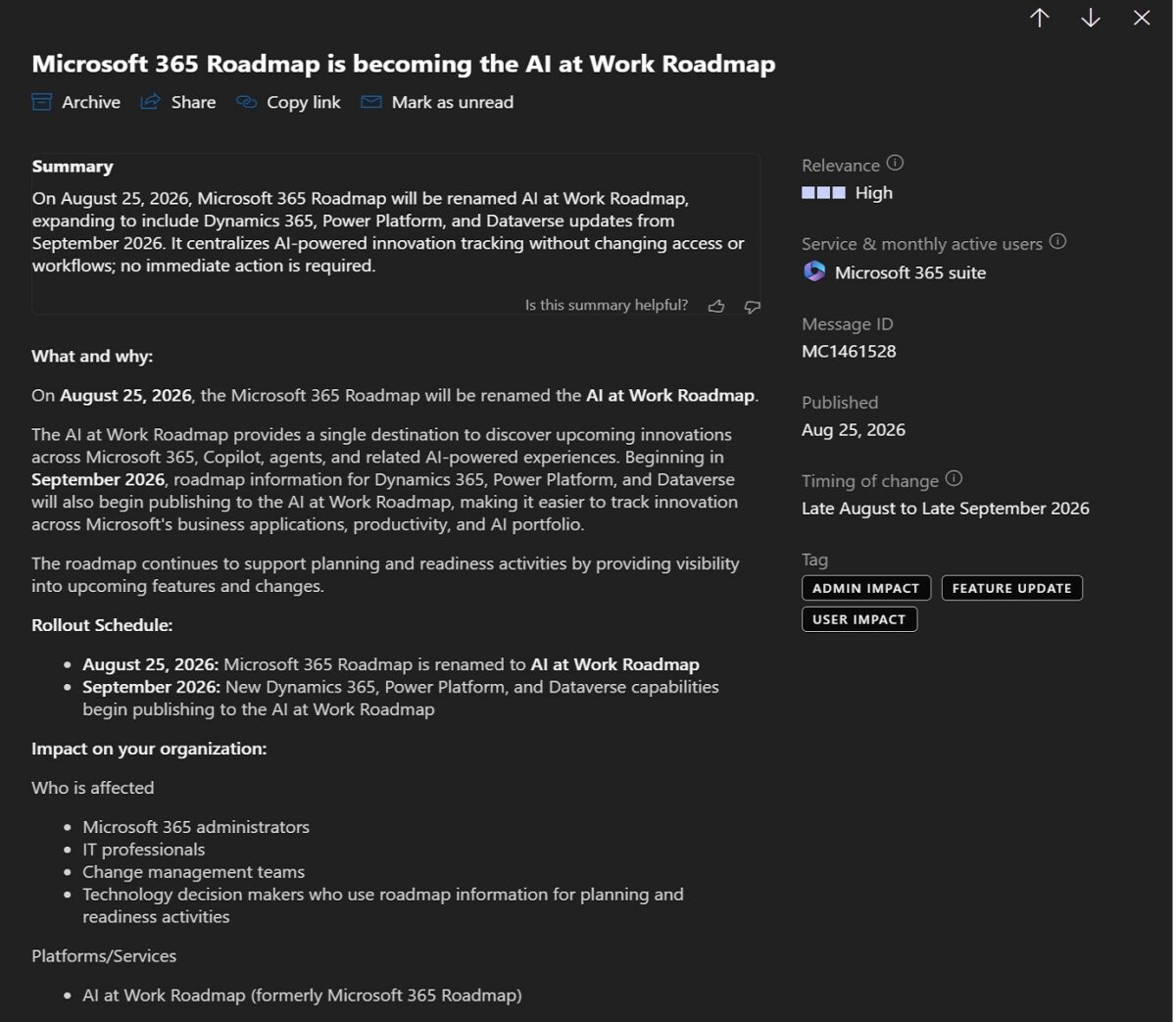The height and width of the screenshot is (1022, 1176).
Task: Click 'AI at Work Roadmap (formerly Microsoft 365 Roadmap)' bullet
Action: tap(302, 995)
